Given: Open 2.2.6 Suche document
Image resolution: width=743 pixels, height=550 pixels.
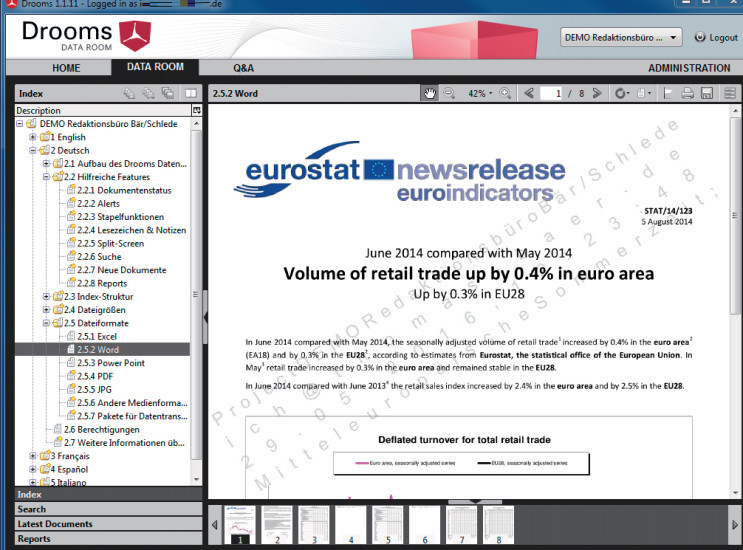Looking at the screenshot, I should coord(99,257).
